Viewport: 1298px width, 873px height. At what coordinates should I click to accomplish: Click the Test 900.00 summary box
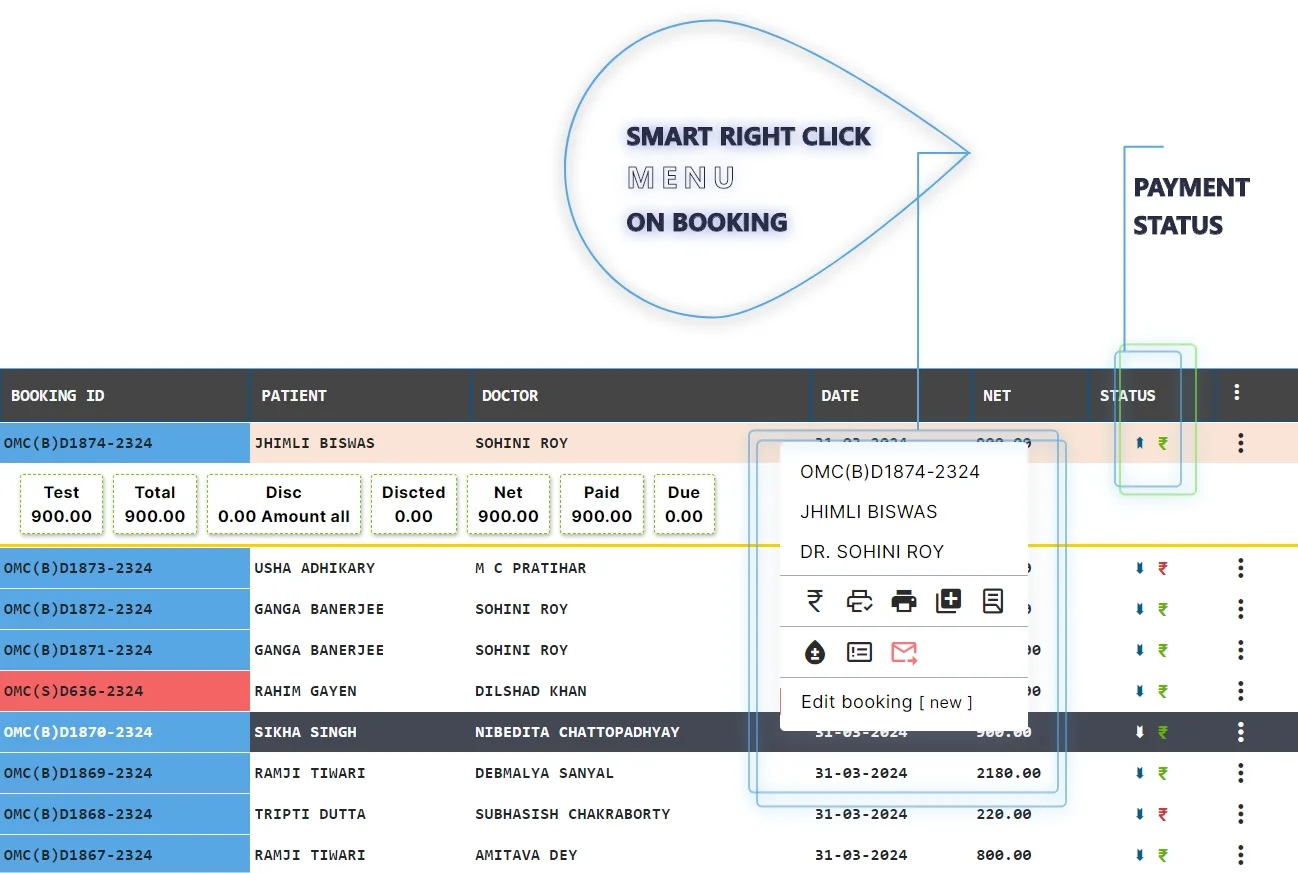coord(61,504)
